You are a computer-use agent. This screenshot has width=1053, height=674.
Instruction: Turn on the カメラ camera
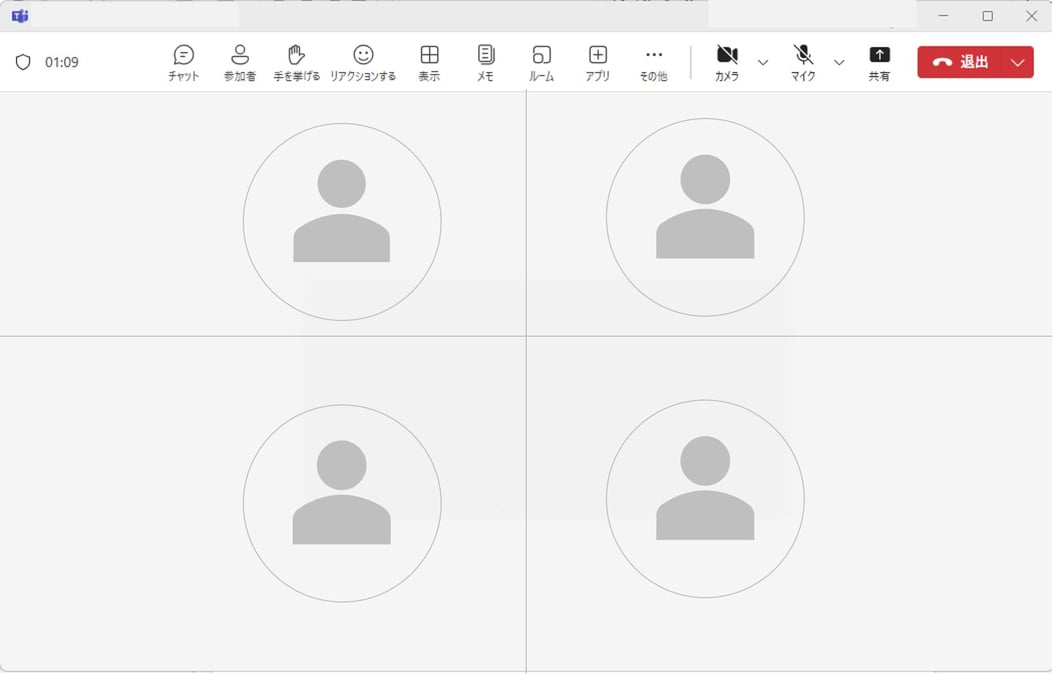[x=727, y=63]
